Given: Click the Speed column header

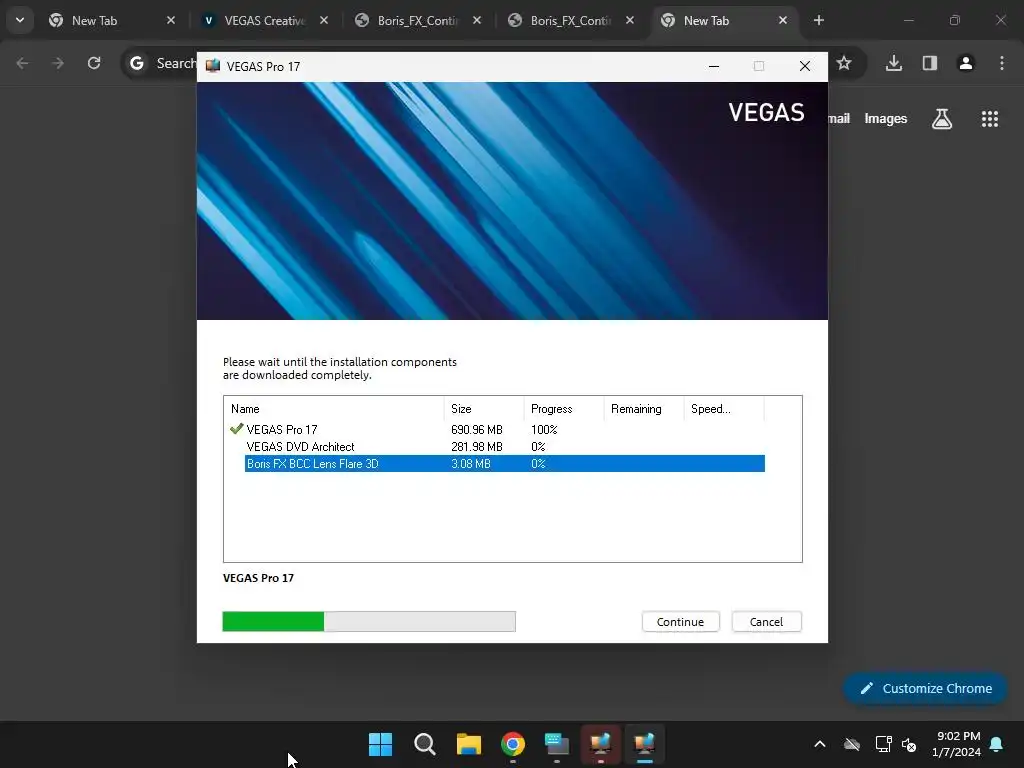Looking at the screenshot, I should (x=724, y=409).
